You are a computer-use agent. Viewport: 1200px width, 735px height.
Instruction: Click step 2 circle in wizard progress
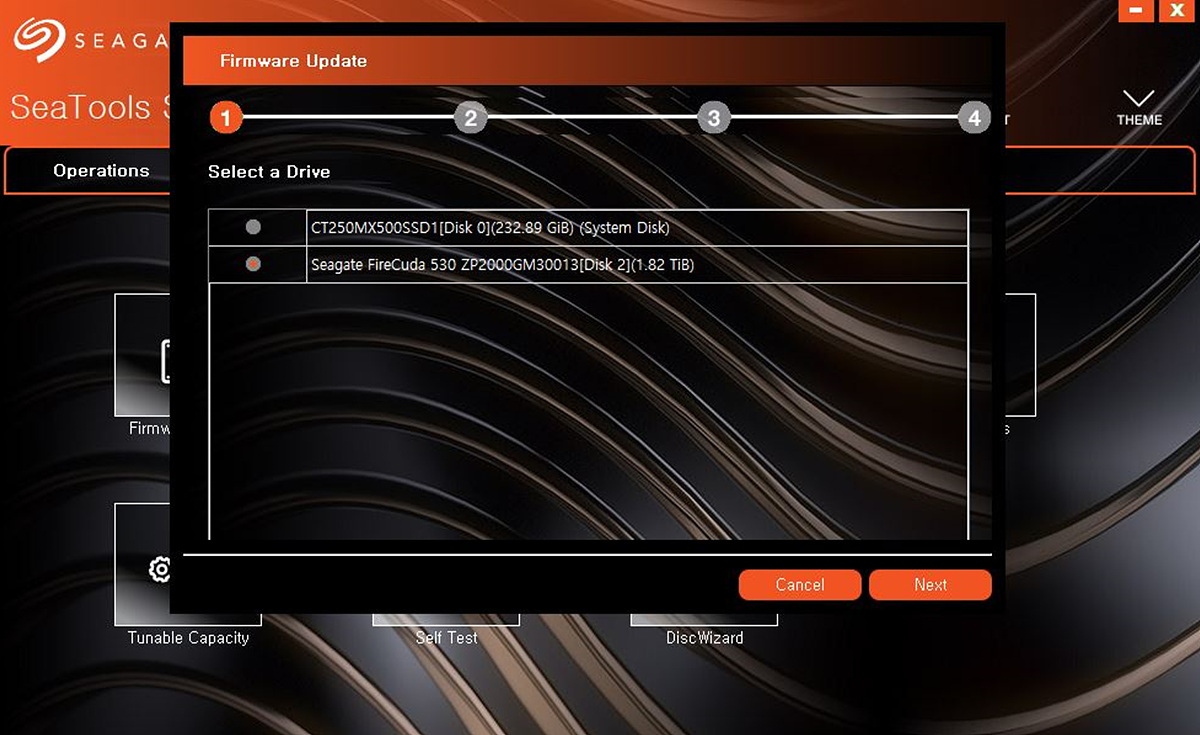tap(470, 118)
